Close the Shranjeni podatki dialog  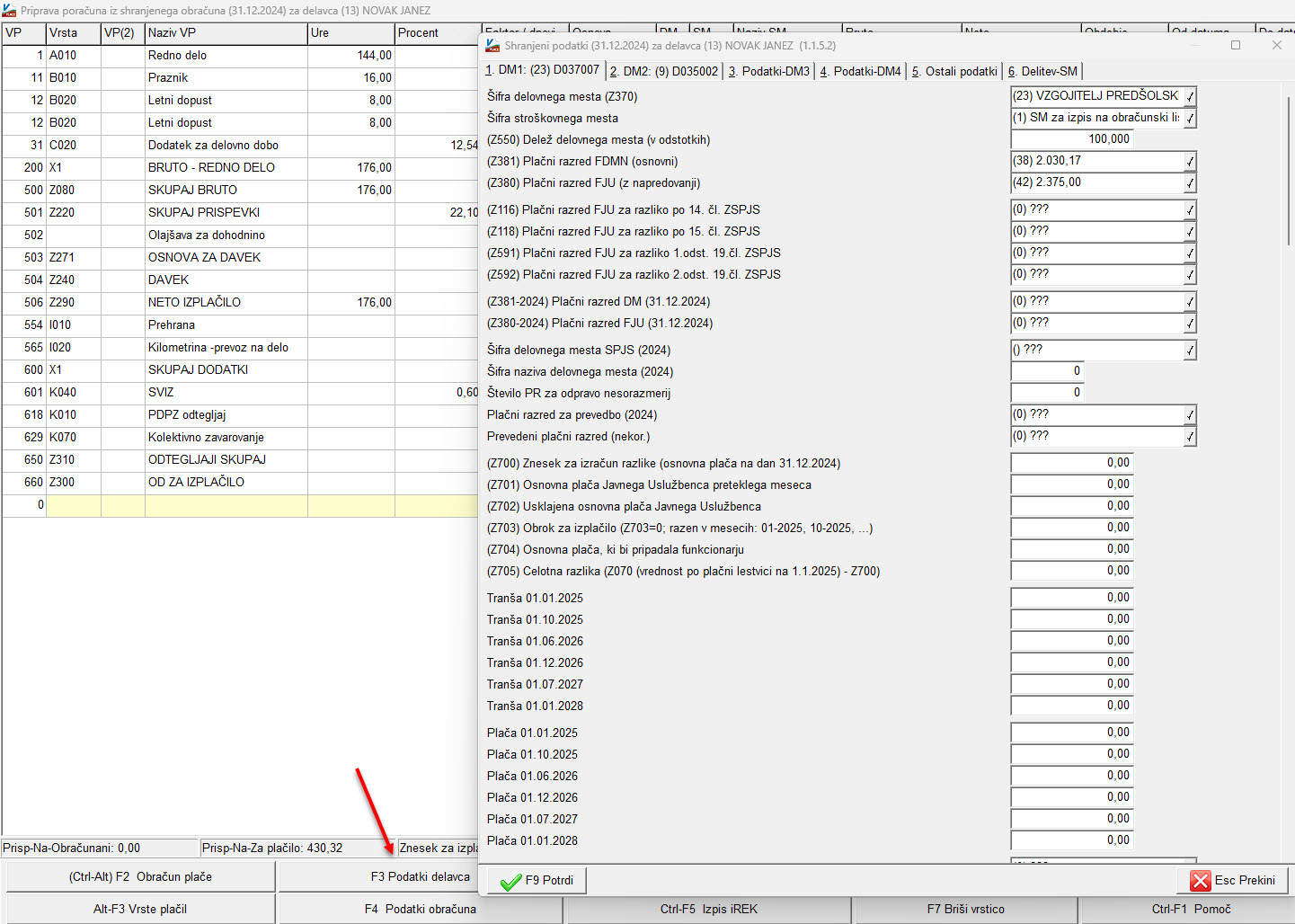pos(1276,45)
